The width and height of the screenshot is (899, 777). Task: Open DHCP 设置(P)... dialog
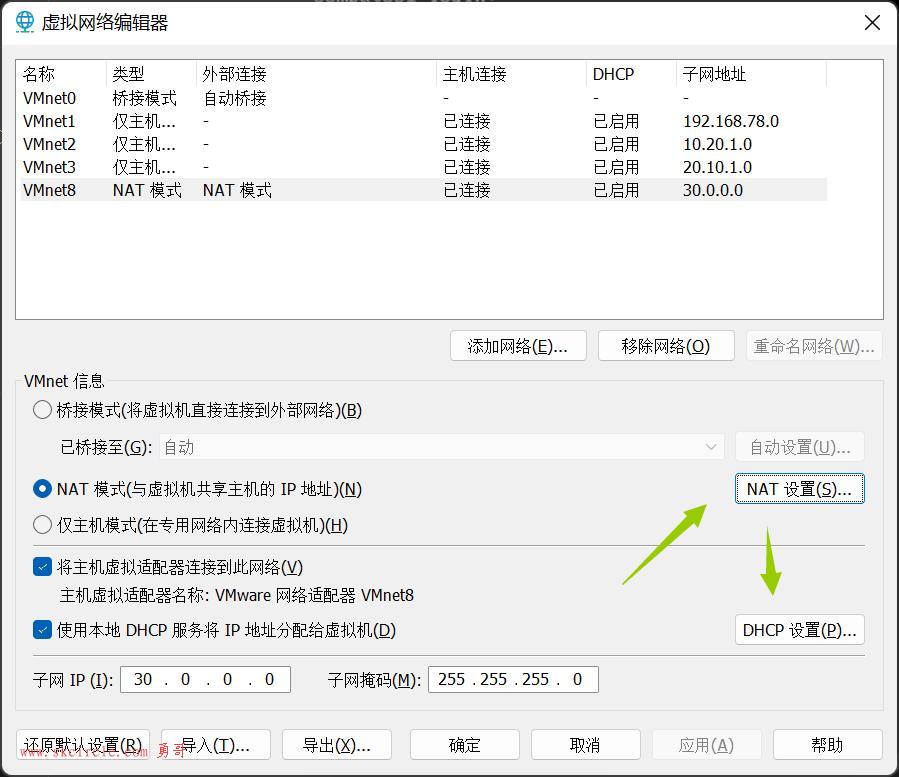point(800,630)
